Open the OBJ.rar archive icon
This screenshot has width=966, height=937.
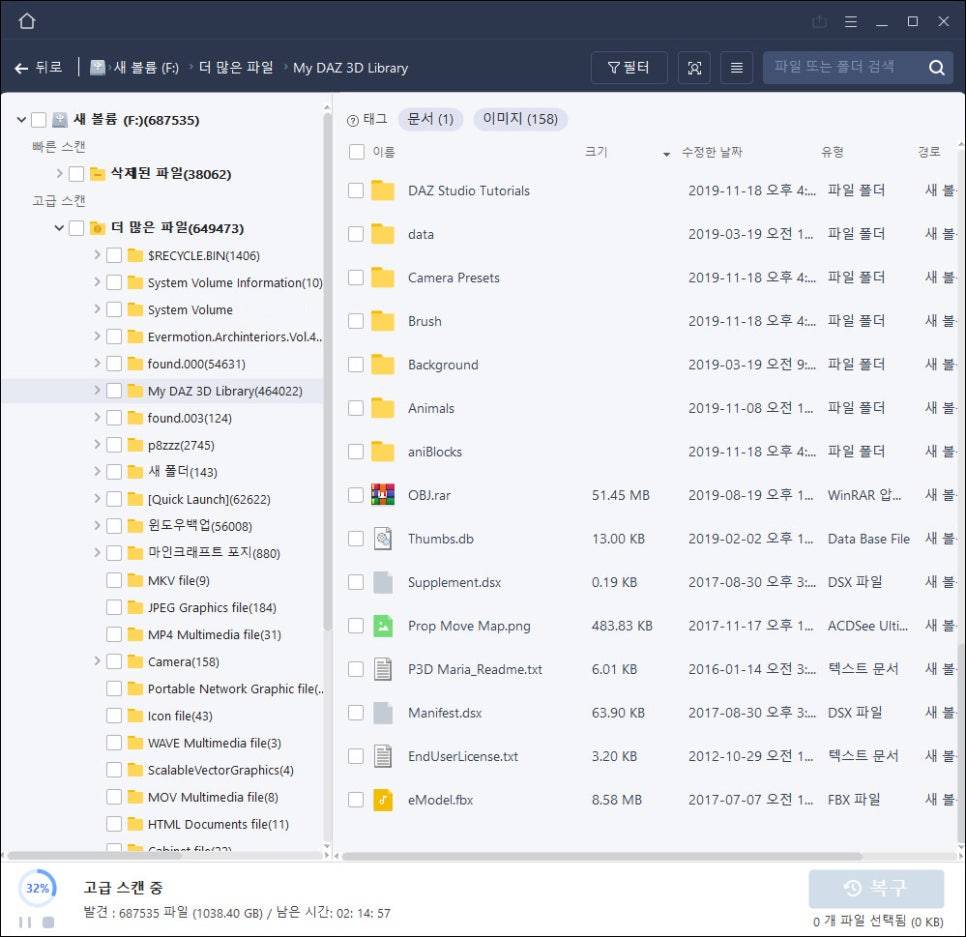pos(383,495)
